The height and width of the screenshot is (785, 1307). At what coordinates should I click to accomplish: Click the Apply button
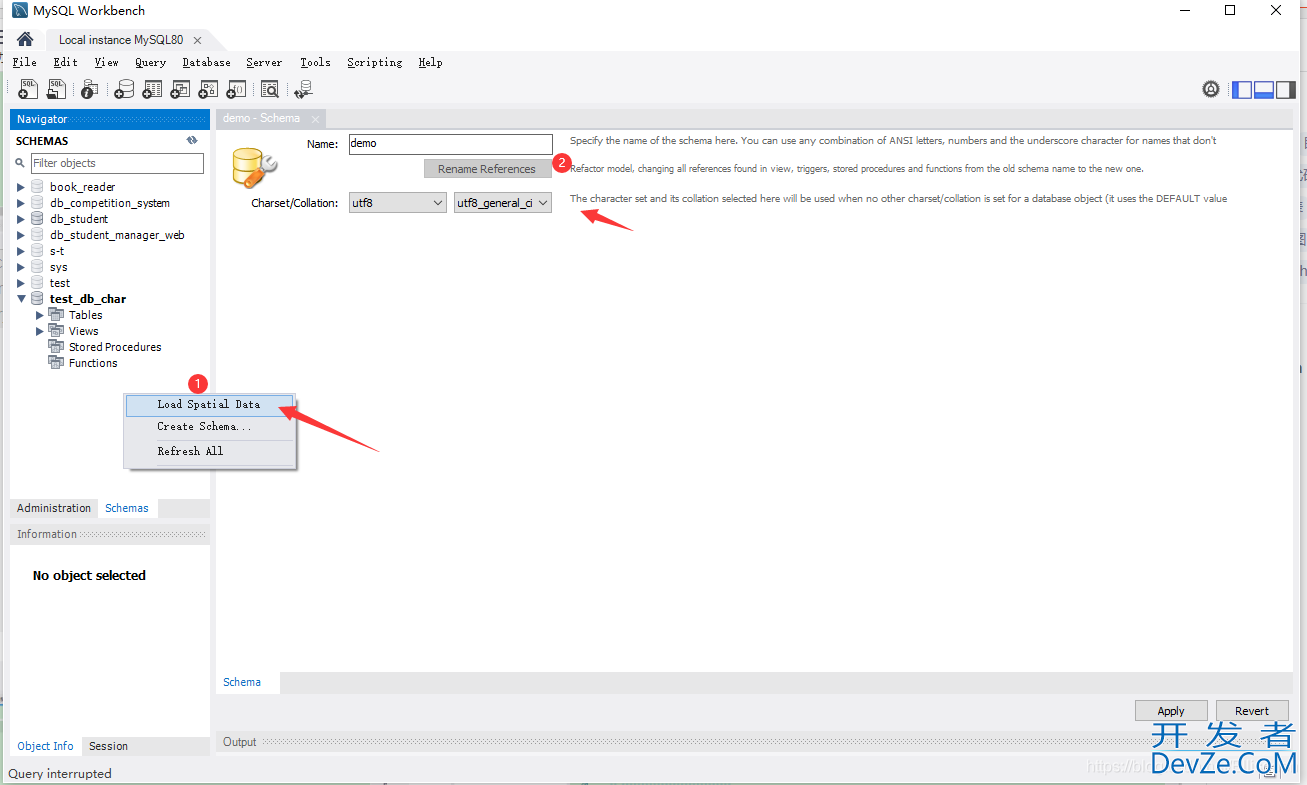[x=1171, y=711]
